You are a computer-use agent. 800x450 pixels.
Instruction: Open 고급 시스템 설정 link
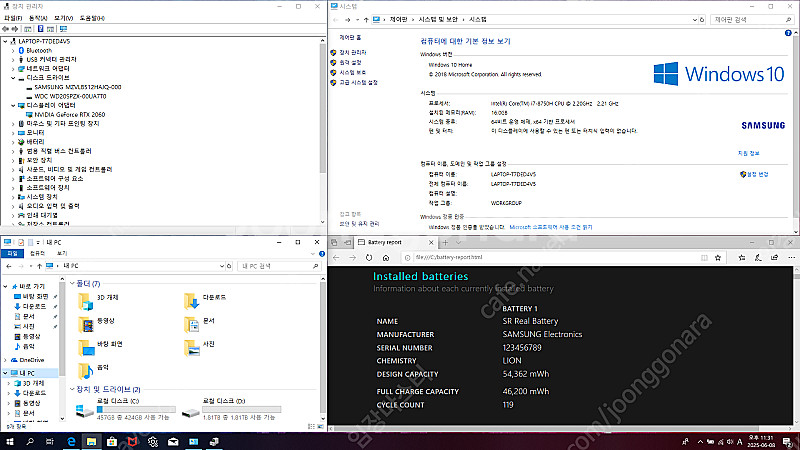click(x=359, y=82)
